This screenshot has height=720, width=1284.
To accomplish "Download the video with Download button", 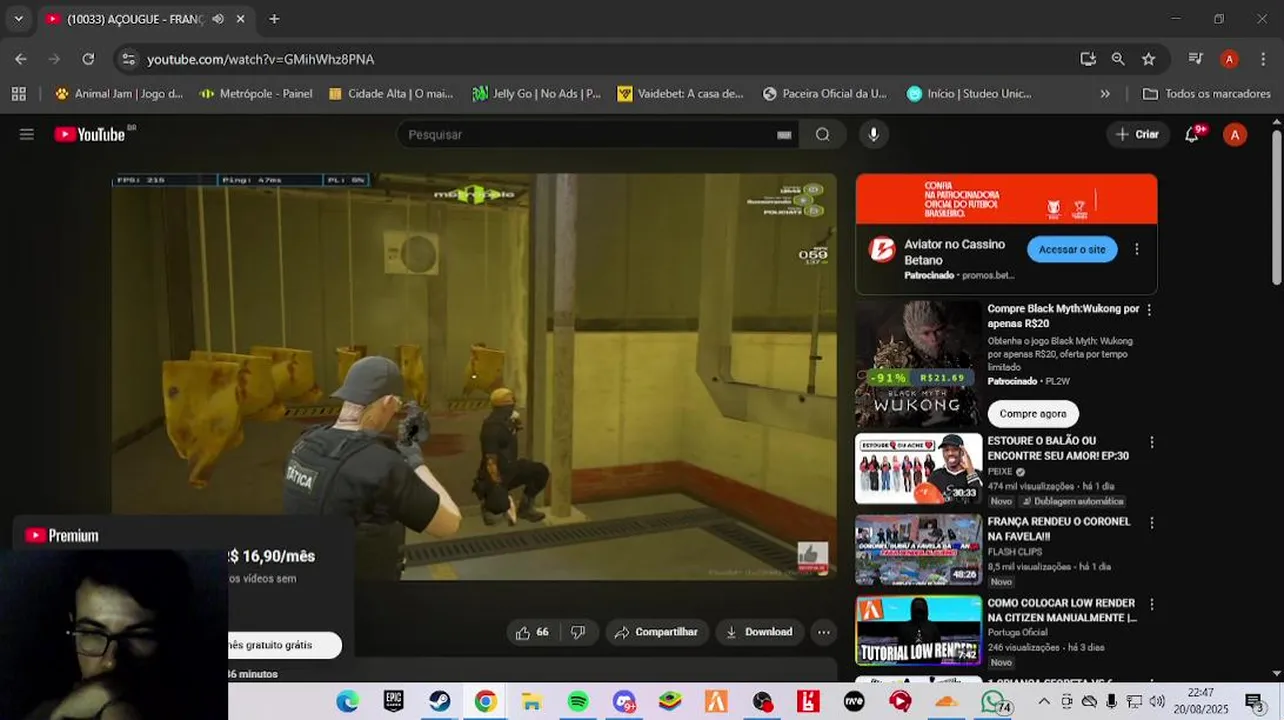I will [759, 632].
